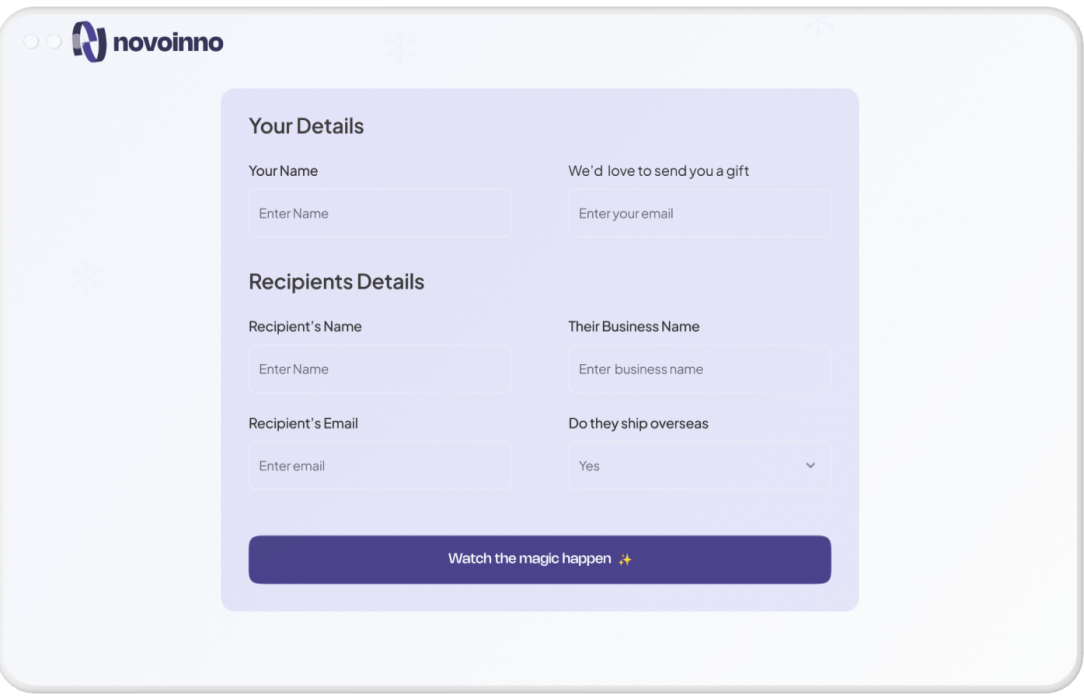
Task: Click the 'Your Name' field label
Action: (283, 171)
